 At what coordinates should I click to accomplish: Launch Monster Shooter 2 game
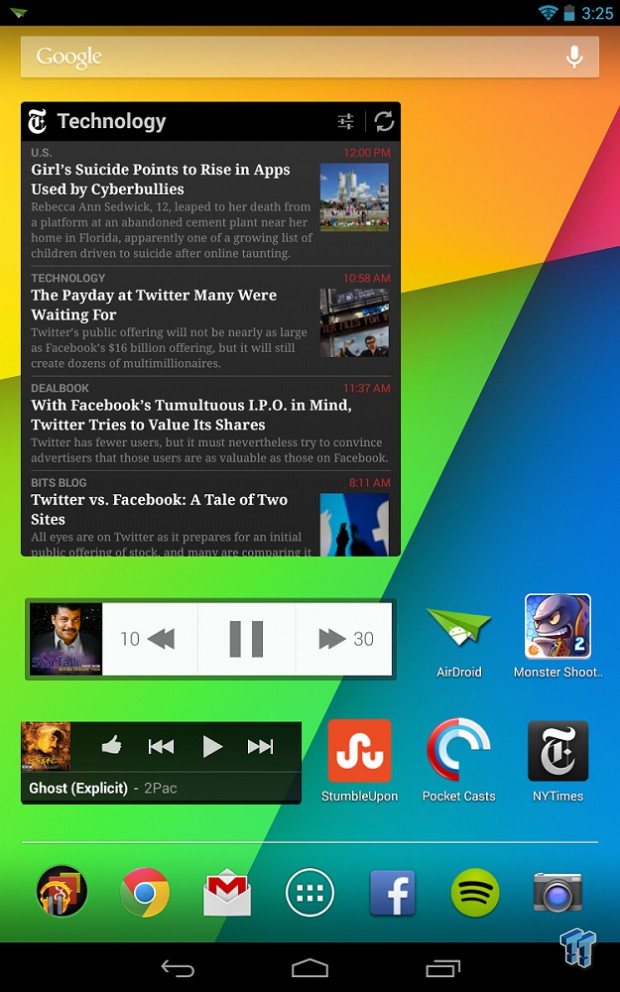(x=557, y=638)
